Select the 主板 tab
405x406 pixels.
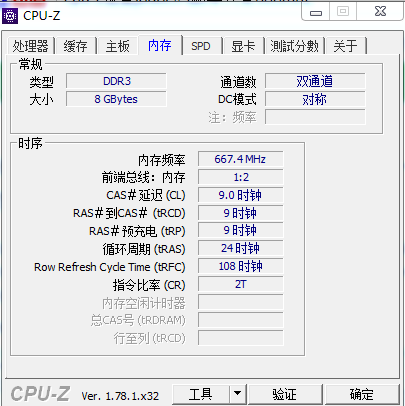[x=117, y=46]
